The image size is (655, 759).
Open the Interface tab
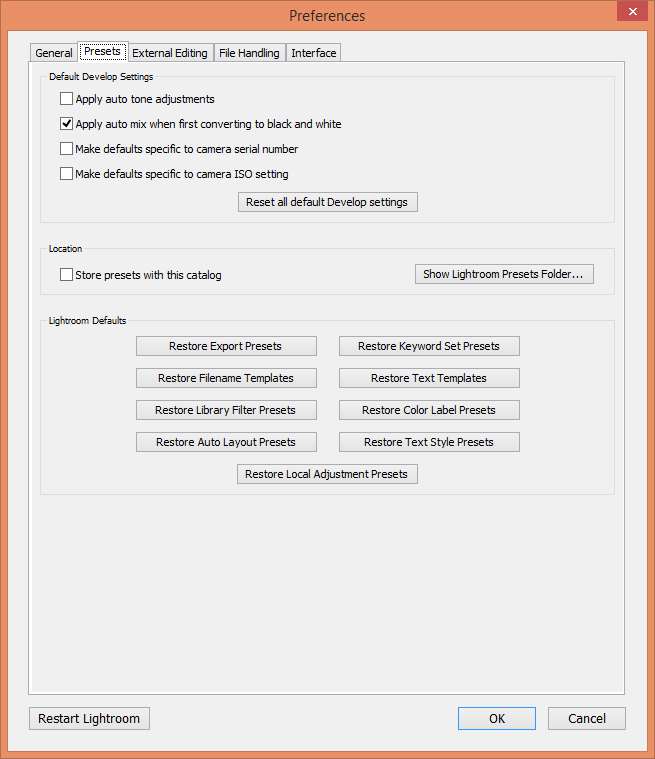point(314,53)
